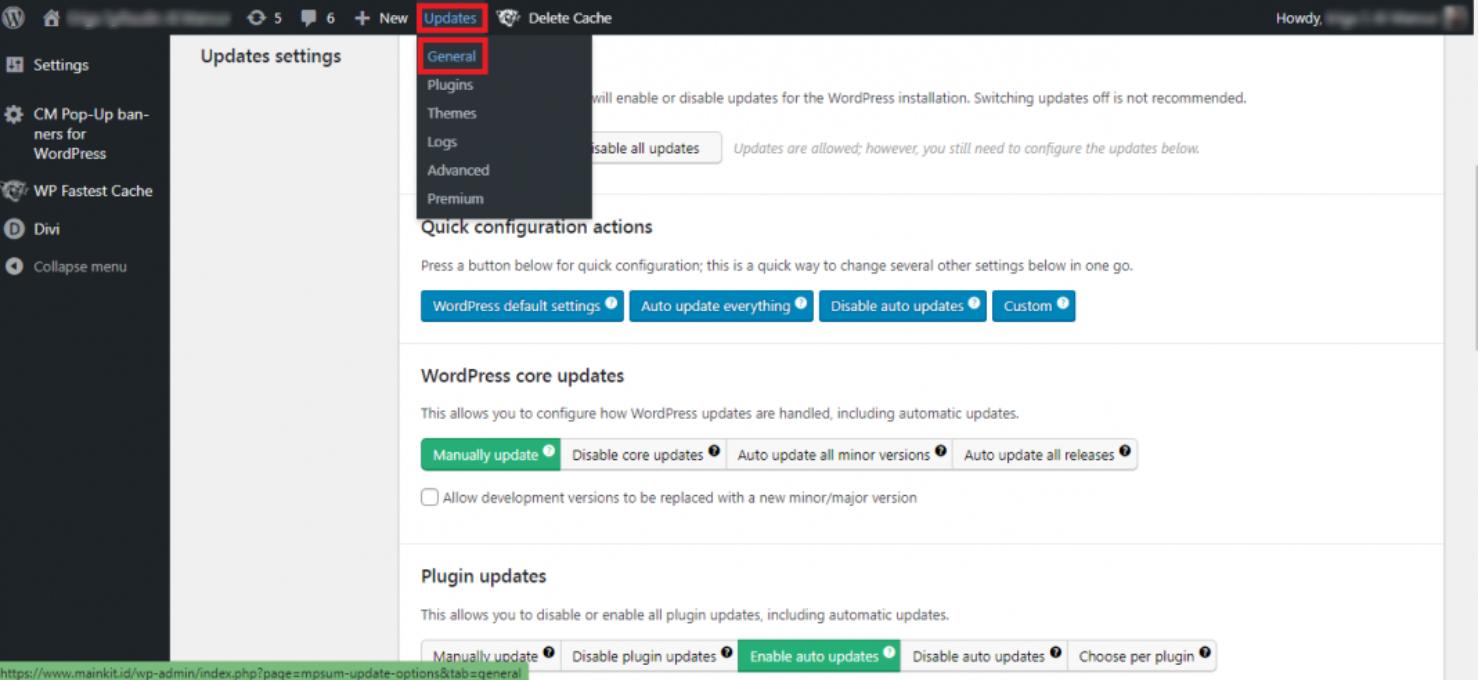Viewport: 1478px width, 680px height.
Task: Open help tooltip on Choose per plugin
Action: click(1205, 653)
